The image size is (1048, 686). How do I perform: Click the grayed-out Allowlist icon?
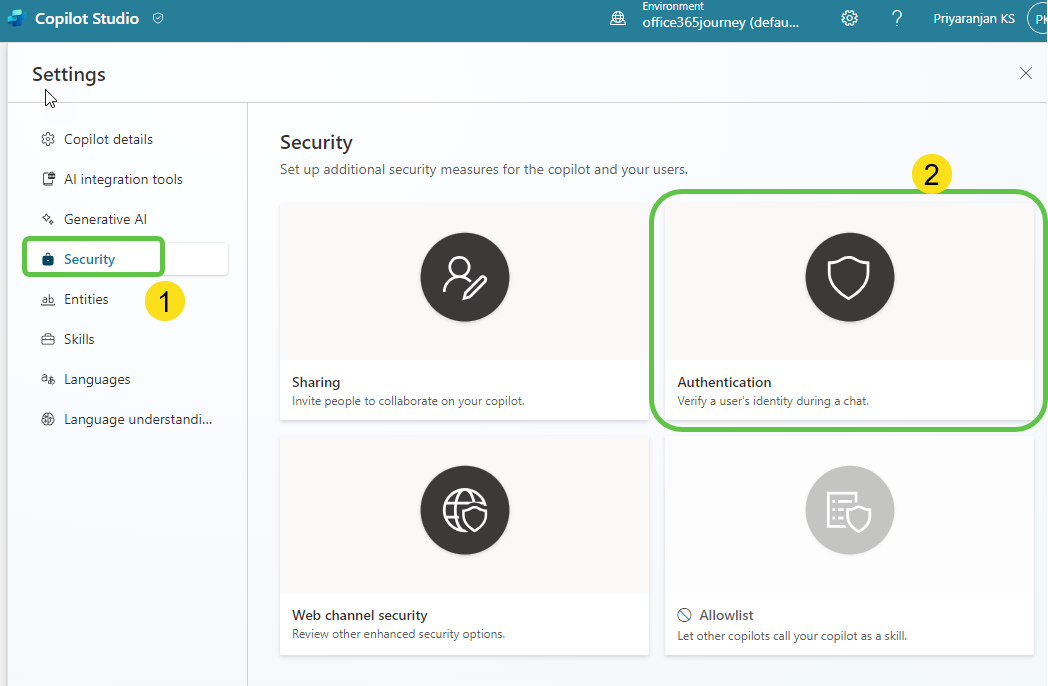(849, 510)
